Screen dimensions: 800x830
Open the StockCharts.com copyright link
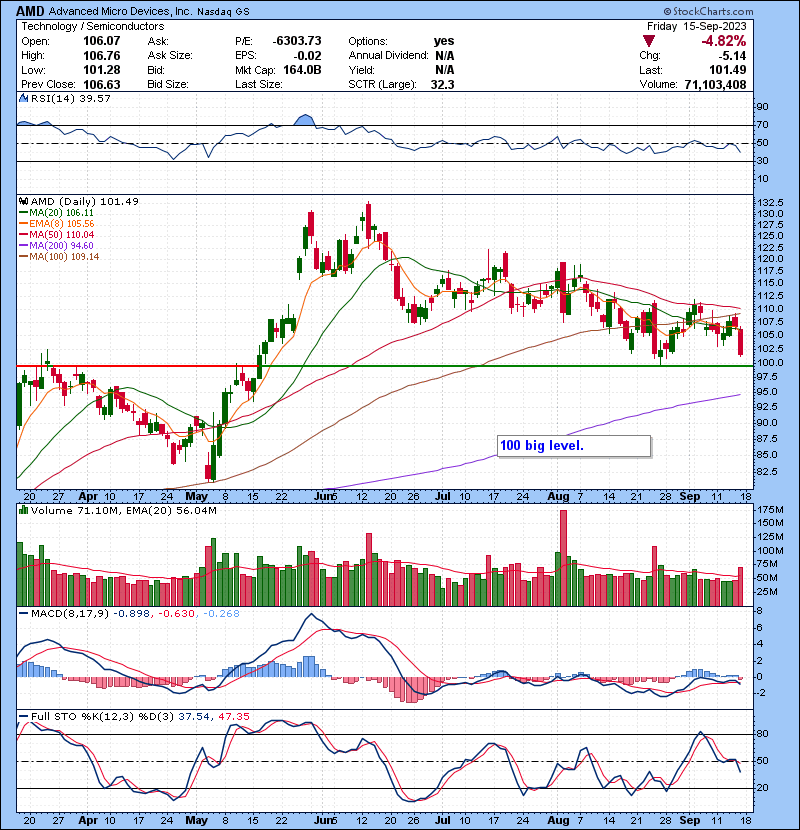click(708, 11)
